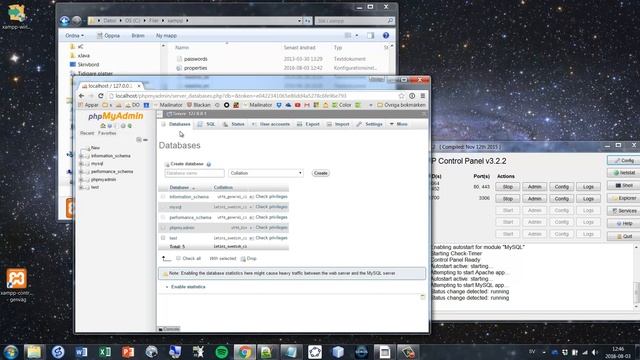The height and width of the screenshot is (360, 640).
Task: Open the User accounts tab
Action: click(x=271, y=124)
